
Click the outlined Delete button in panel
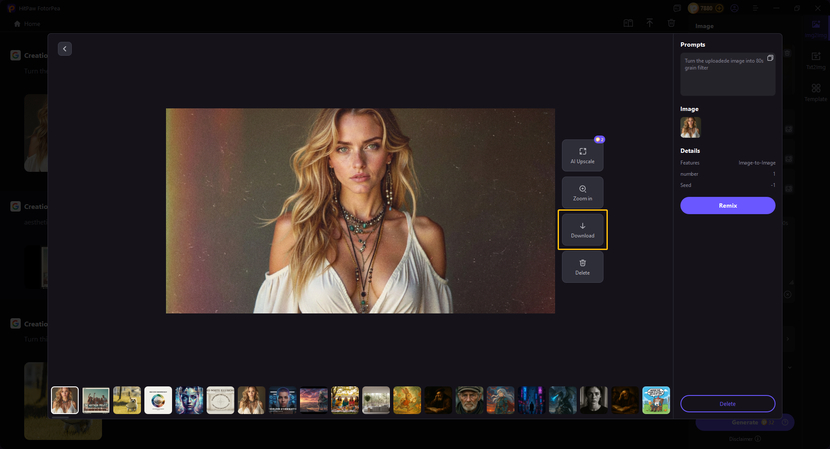(x=727, y=403)
